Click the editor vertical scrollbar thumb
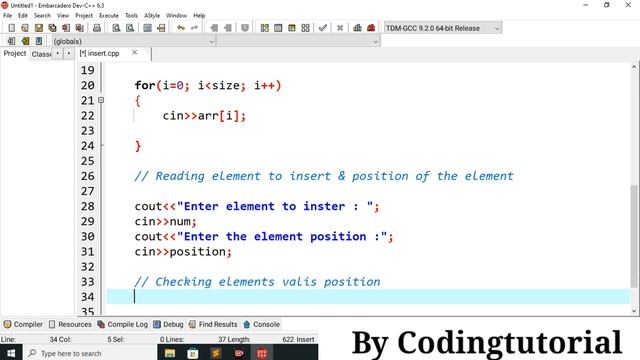Image resolution: width=640 pixels, height=360 pixels. point(634,236)
